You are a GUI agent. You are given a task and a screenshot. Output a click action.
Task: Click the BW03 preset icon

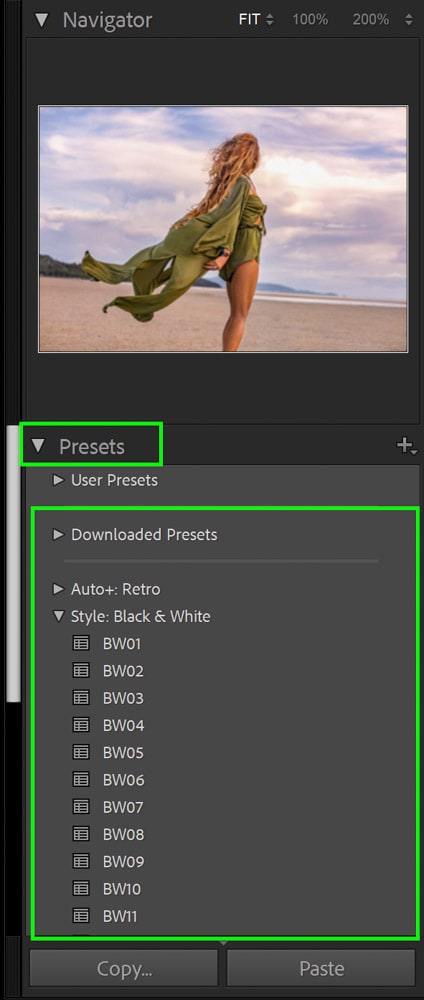pyautogui.click(x=80, y=698)
